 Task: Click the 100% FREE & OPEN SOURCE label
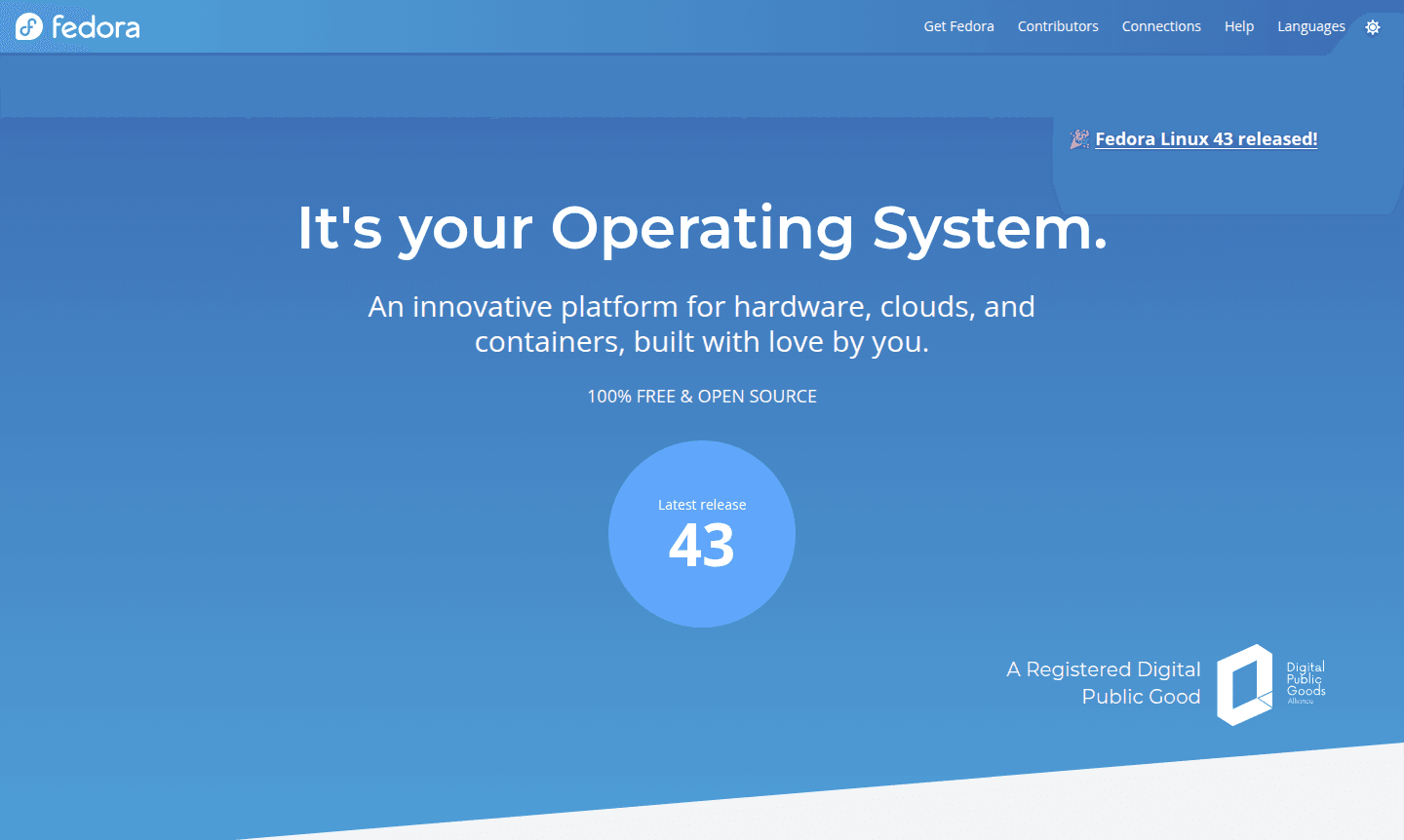pyautogui.click(x=702, y=396)
